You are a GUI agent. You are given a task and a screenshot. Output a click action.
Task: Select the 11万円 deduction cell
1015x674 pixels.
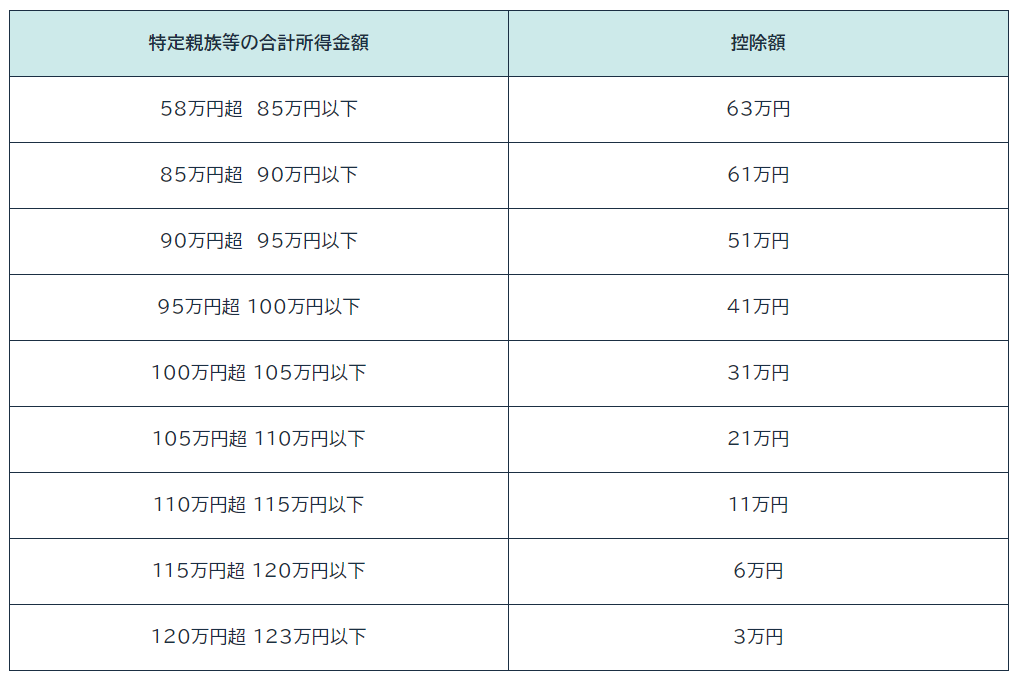pos(758,505)
